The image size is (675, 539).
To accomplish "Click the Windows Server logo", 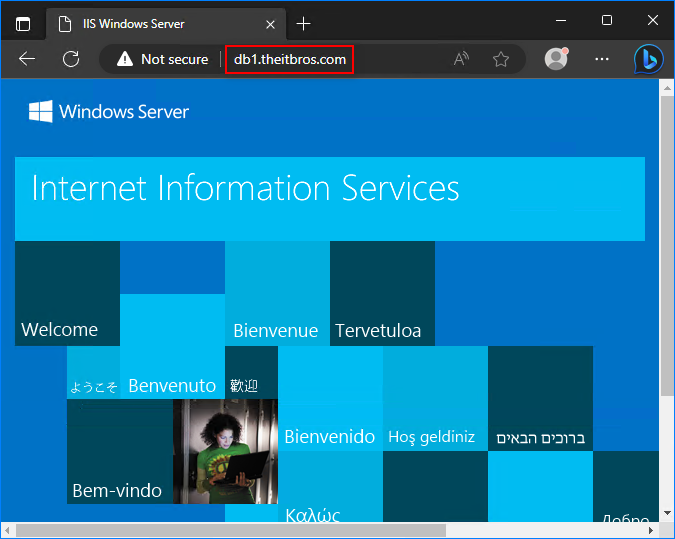I will [108, 112].
